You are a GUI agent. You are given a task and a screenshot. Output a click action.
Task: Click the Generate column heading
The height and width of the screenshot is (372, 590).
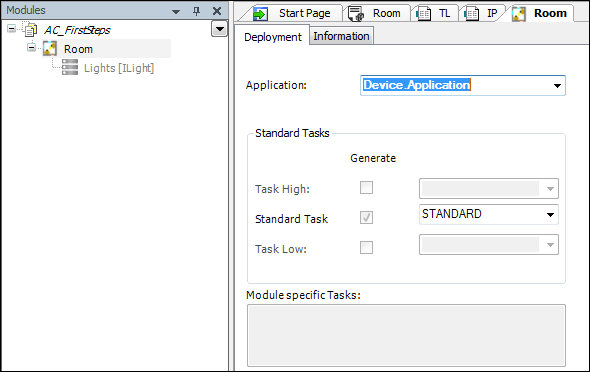[373, 158]
